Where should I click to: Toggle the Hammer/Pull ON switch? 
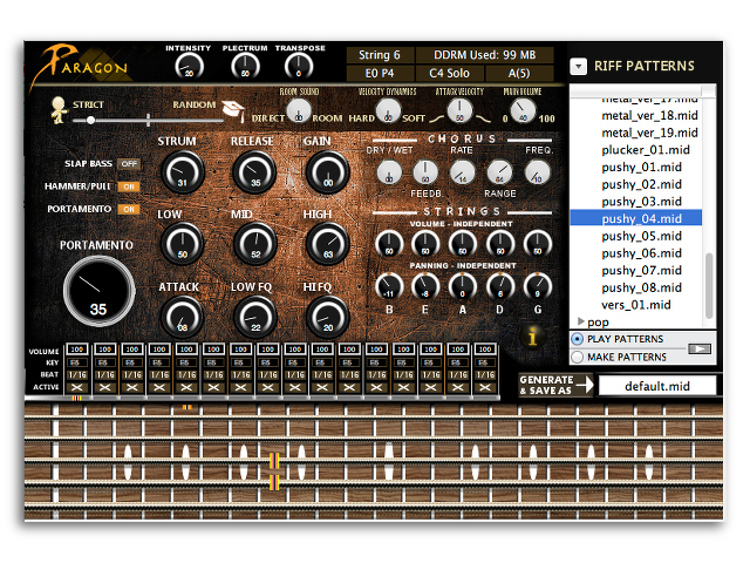(129, 187)
